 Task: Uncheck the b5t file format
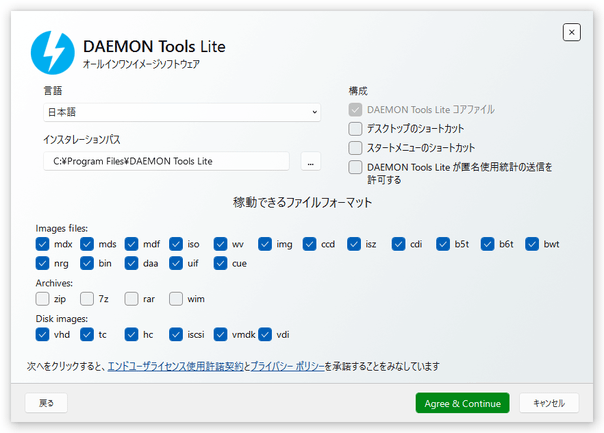(443, 244)
